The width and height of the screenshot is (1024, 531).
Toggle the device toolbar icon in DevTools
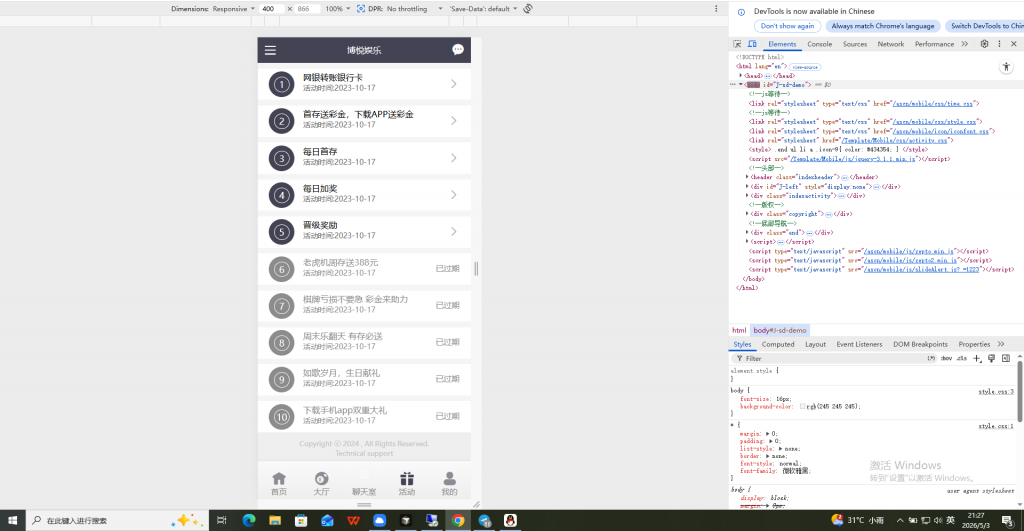coord(752,44)
